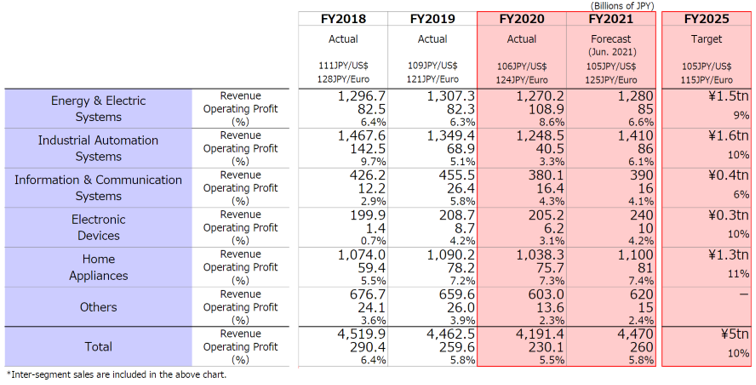Click the Industrial Automation Systems label
Image resolution: width=756 pixels, height=385 pixels.
[x=98, y=148]
